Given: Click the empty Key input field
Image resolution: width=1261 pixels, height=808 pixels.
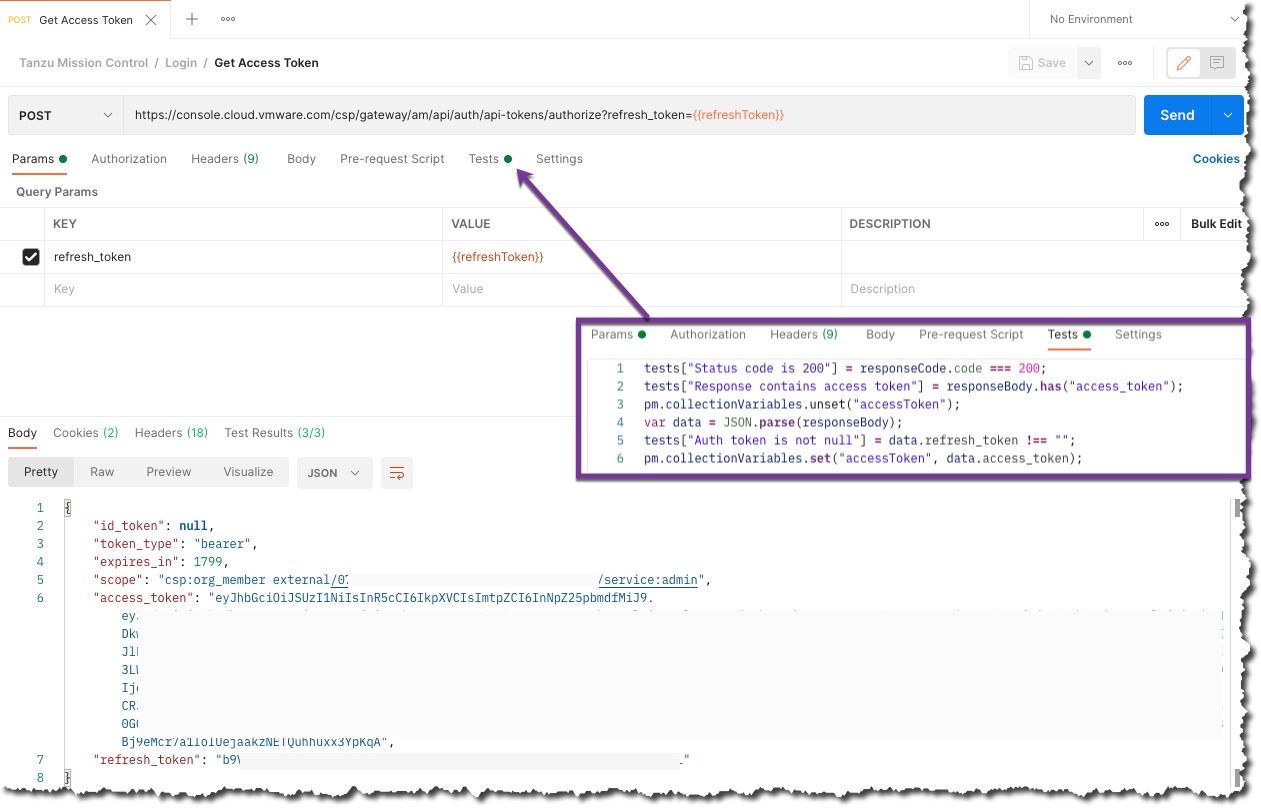Looking at the screenshot, I should (x=244, y=289).
